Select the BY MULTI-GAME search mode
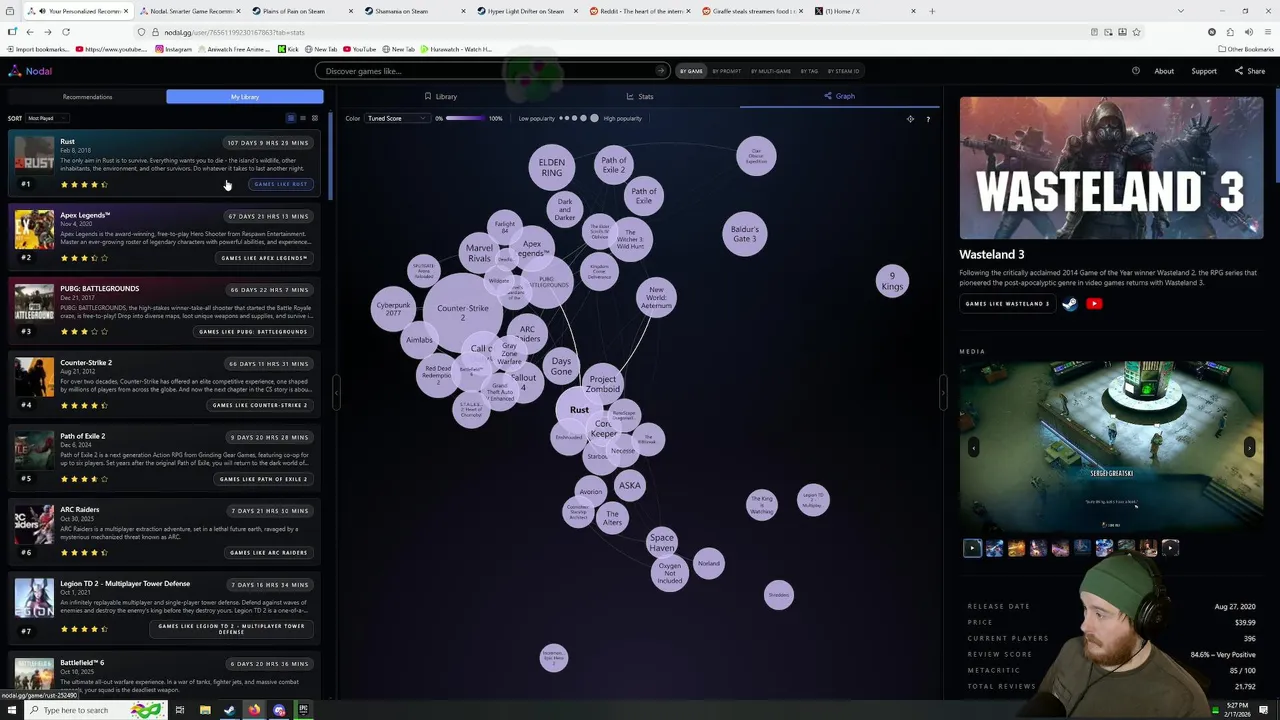1280x720 pixels. (x=771, y=71)
